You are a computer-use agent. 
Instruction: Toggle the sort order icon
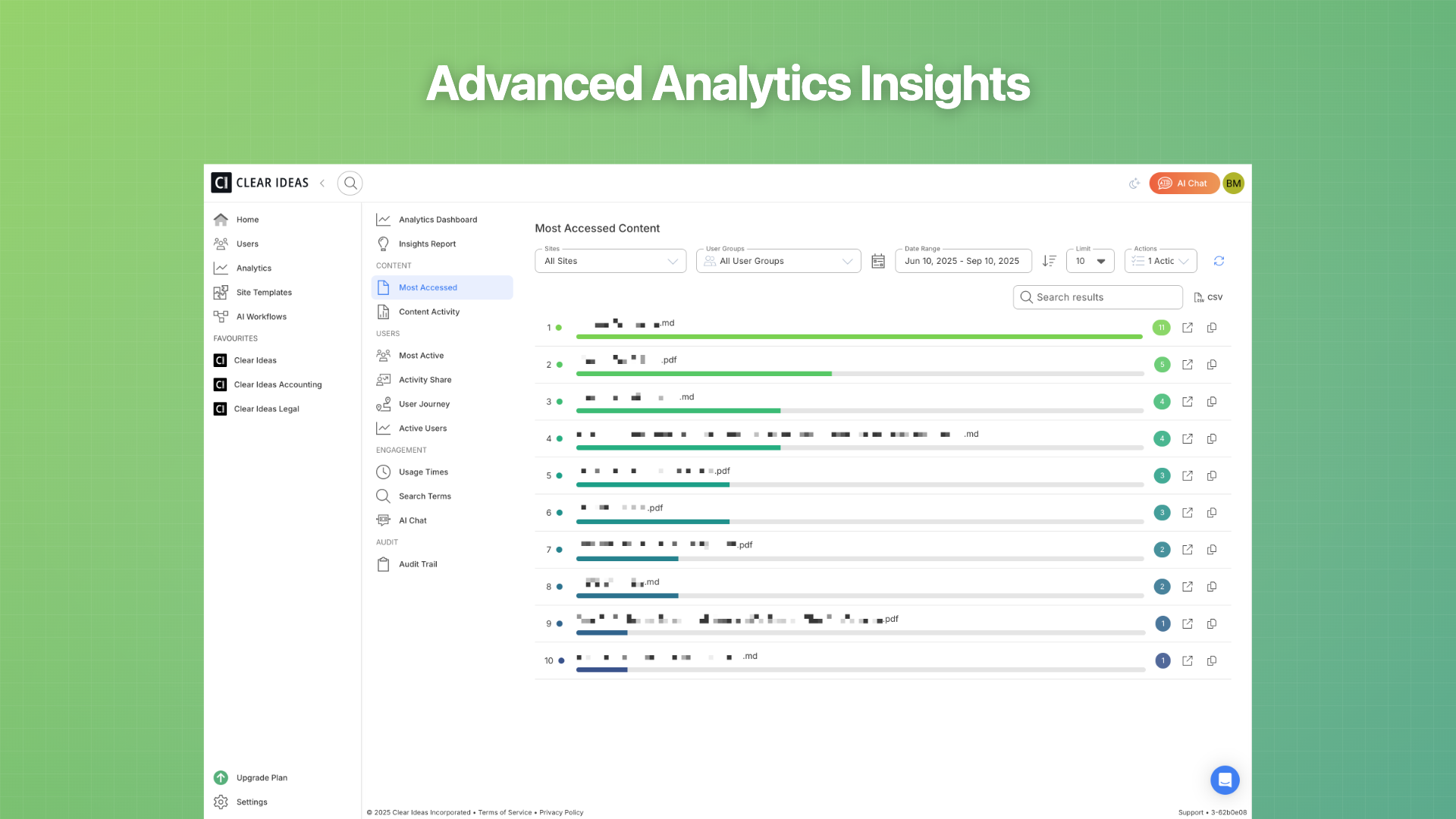click(x=1050, y=261)
